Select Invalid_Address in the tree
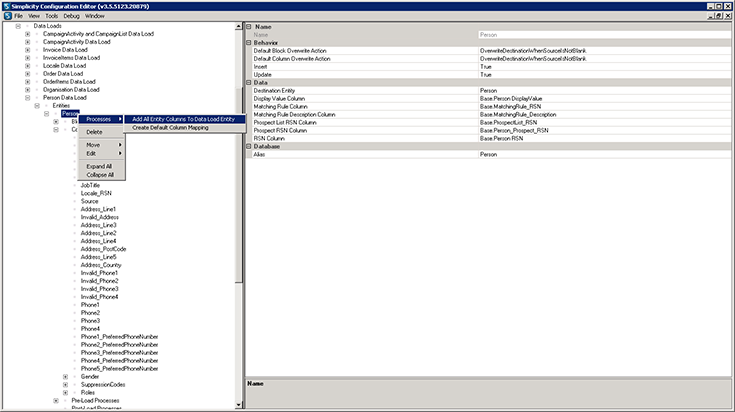This screenshot has width=735, height=412. (99, 217)
